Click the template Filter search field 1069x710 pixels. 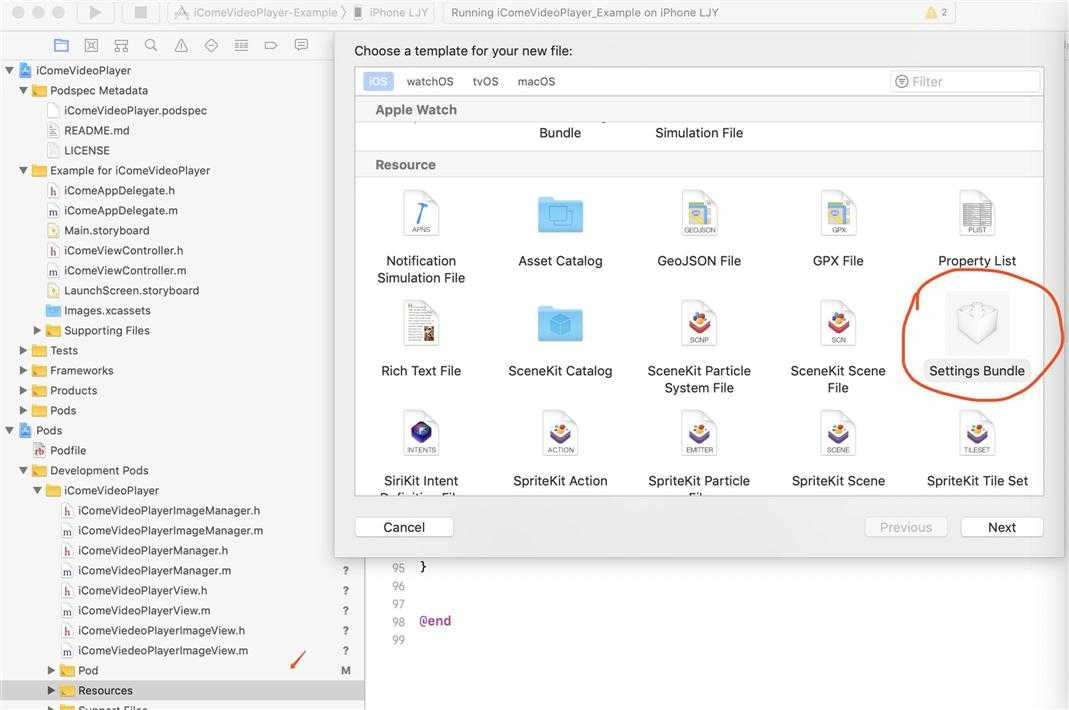click(x=965, y=81)
